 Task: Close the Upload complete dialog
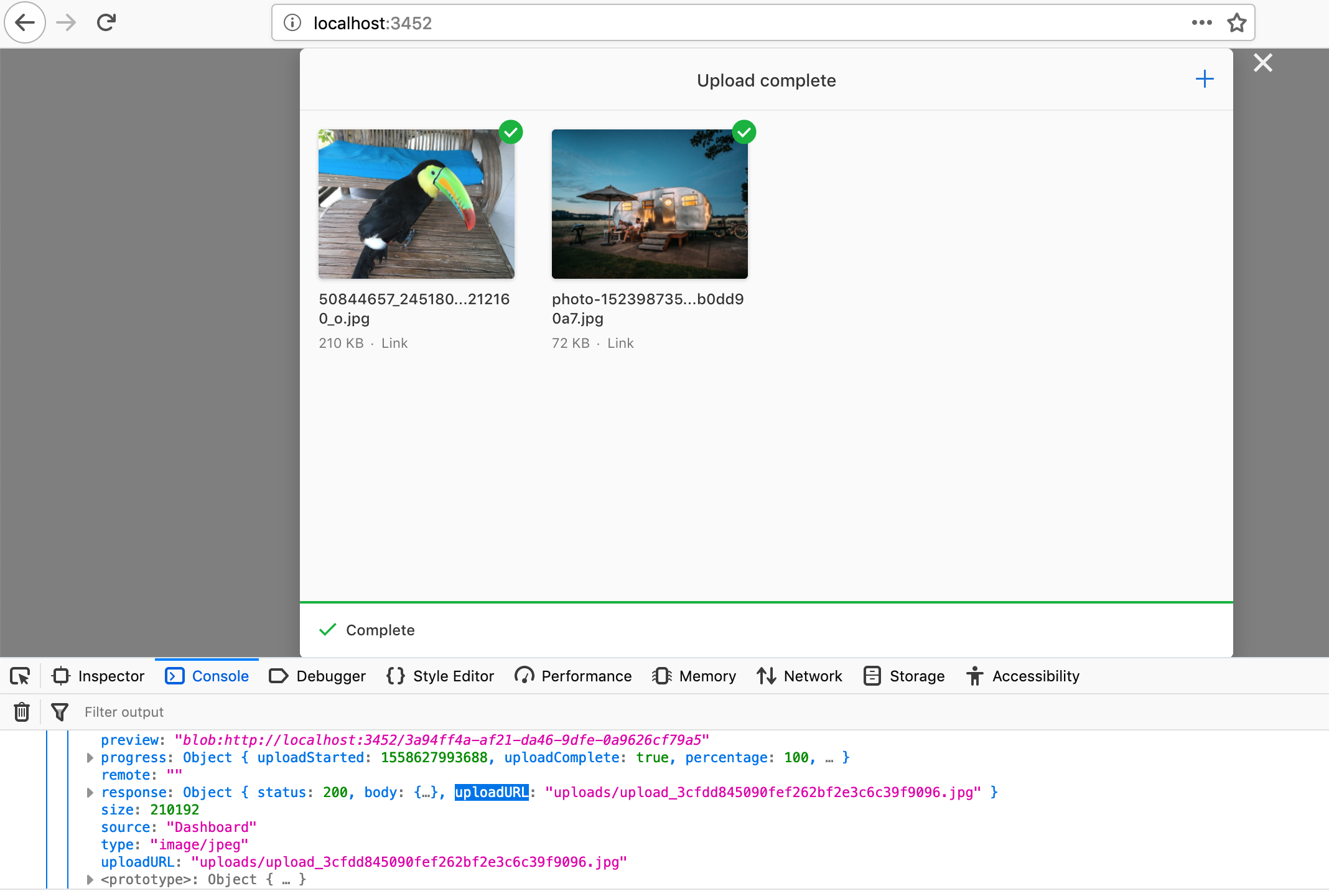point(1262,62)
